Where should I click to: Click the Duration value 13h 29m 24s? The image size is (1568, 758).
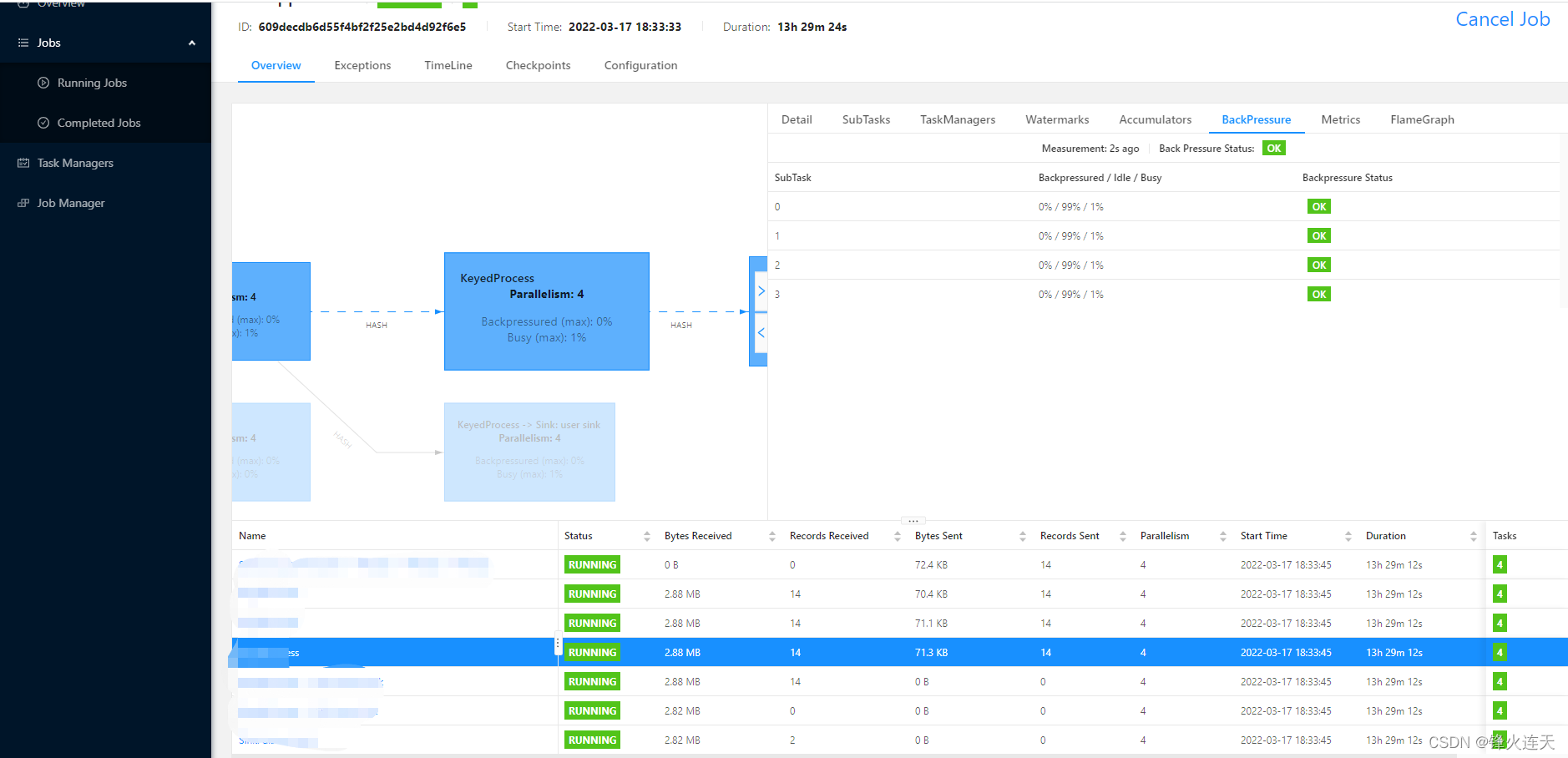(x=812, y=27)
